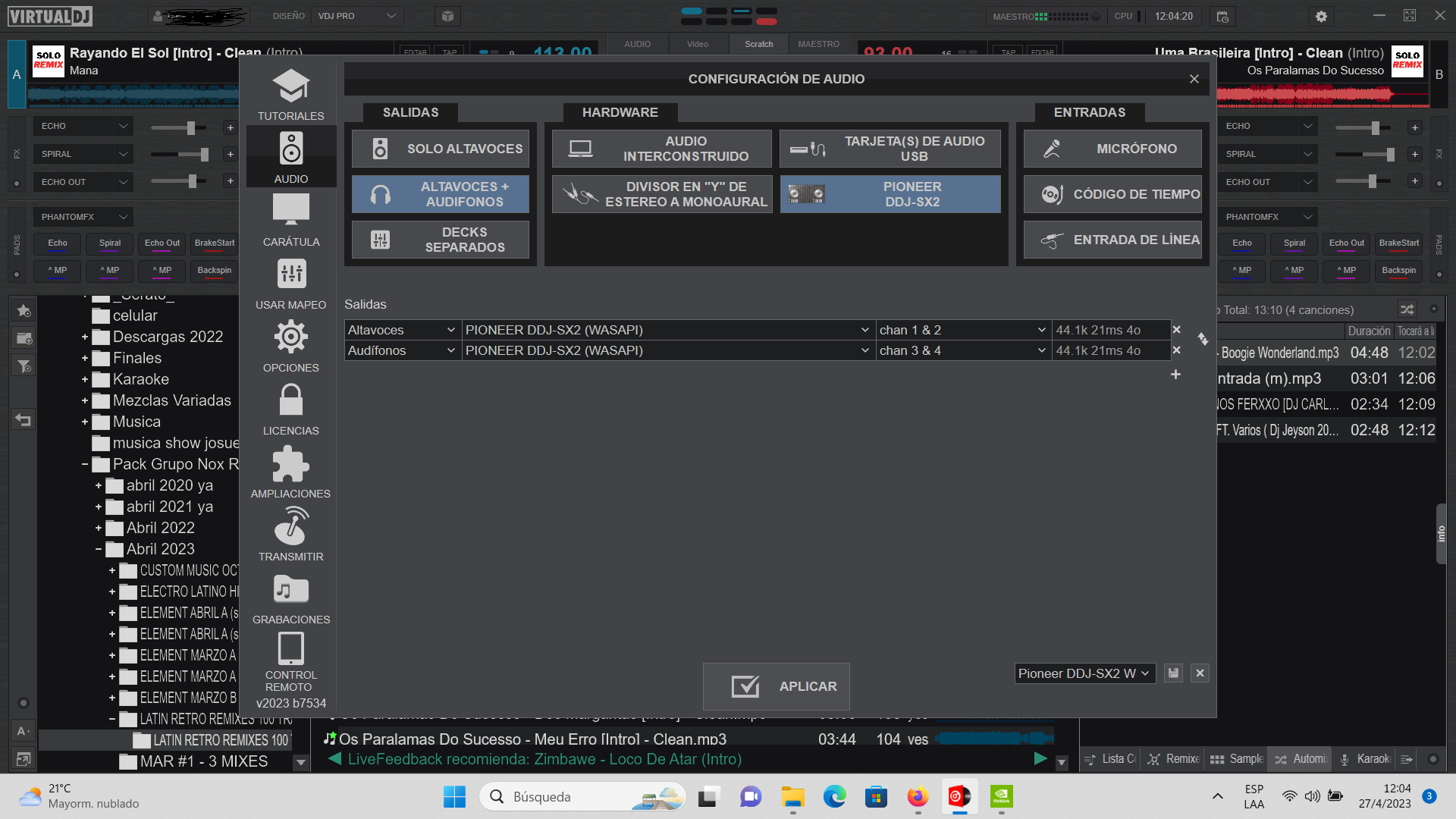1456x819 pixels.
Task: Select Pioneer DDJ-SX2 hardware option
Action: (x=890, y=194)
